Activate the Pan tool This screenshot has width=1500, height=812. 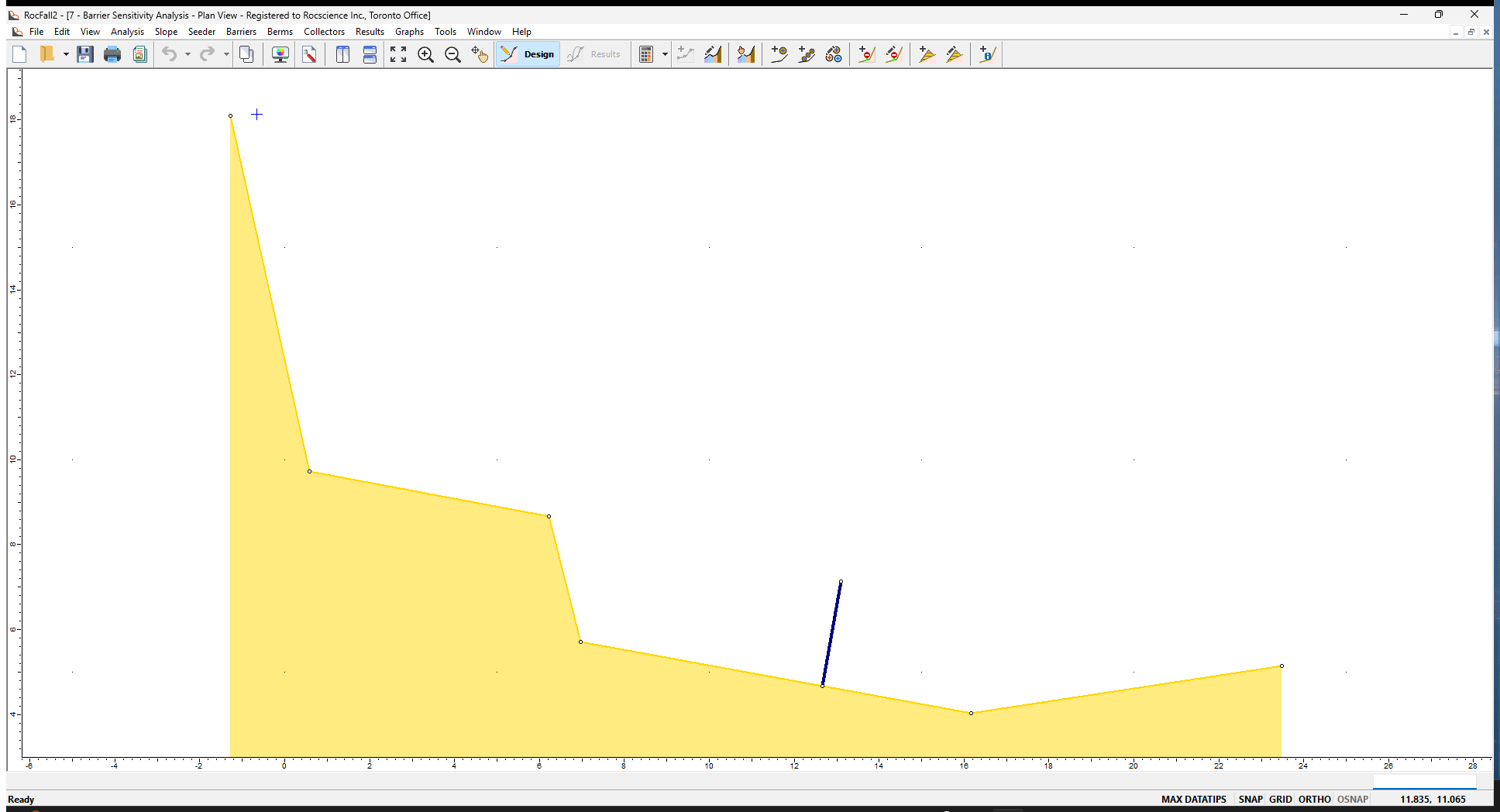point(480,54)
